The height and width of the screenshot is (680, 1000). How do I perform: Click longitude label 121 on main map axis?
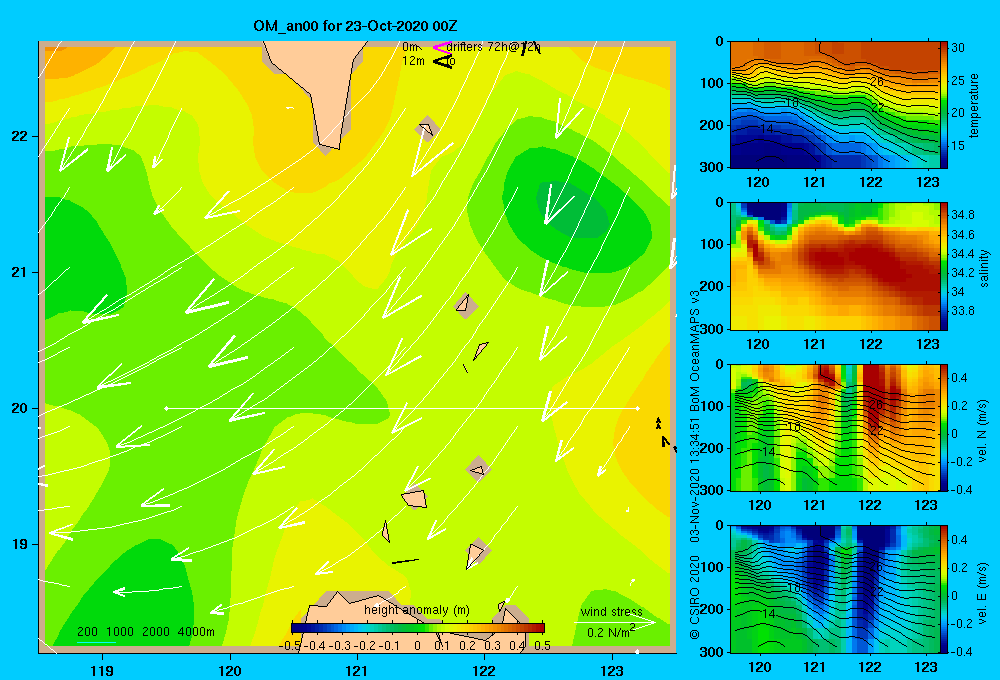[357, 670]
